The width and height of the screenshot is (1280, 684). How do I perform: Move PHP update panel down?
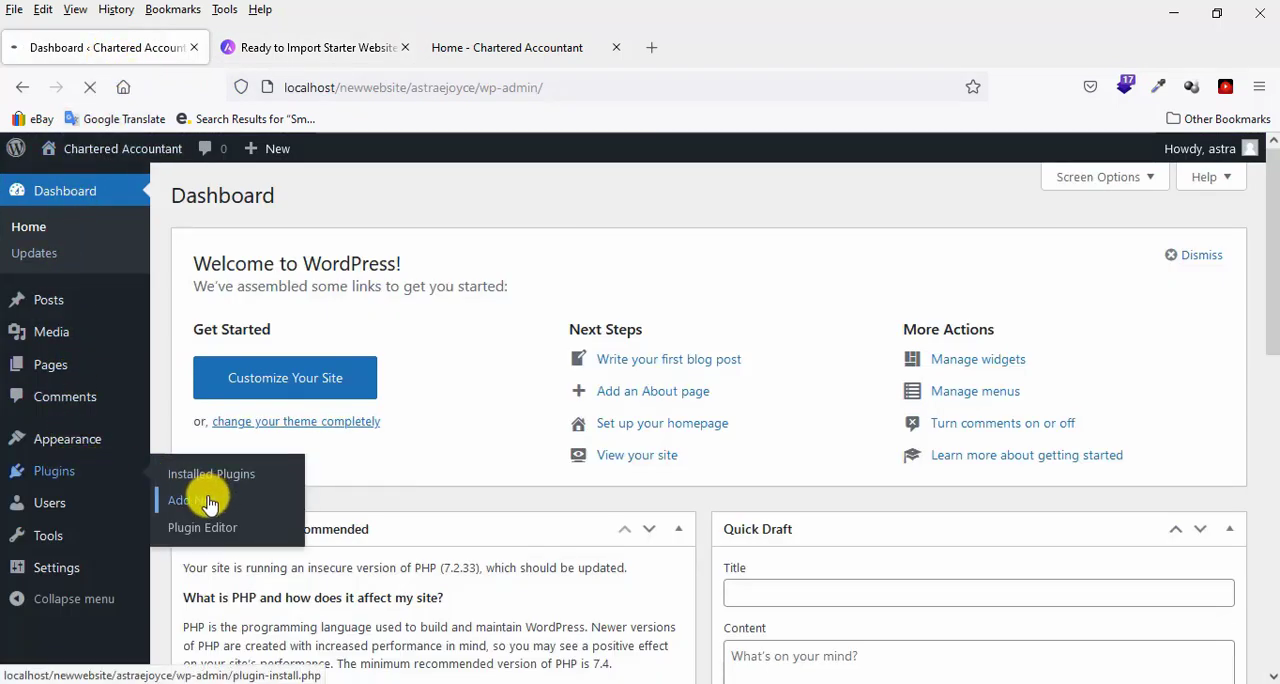(649, 529)
